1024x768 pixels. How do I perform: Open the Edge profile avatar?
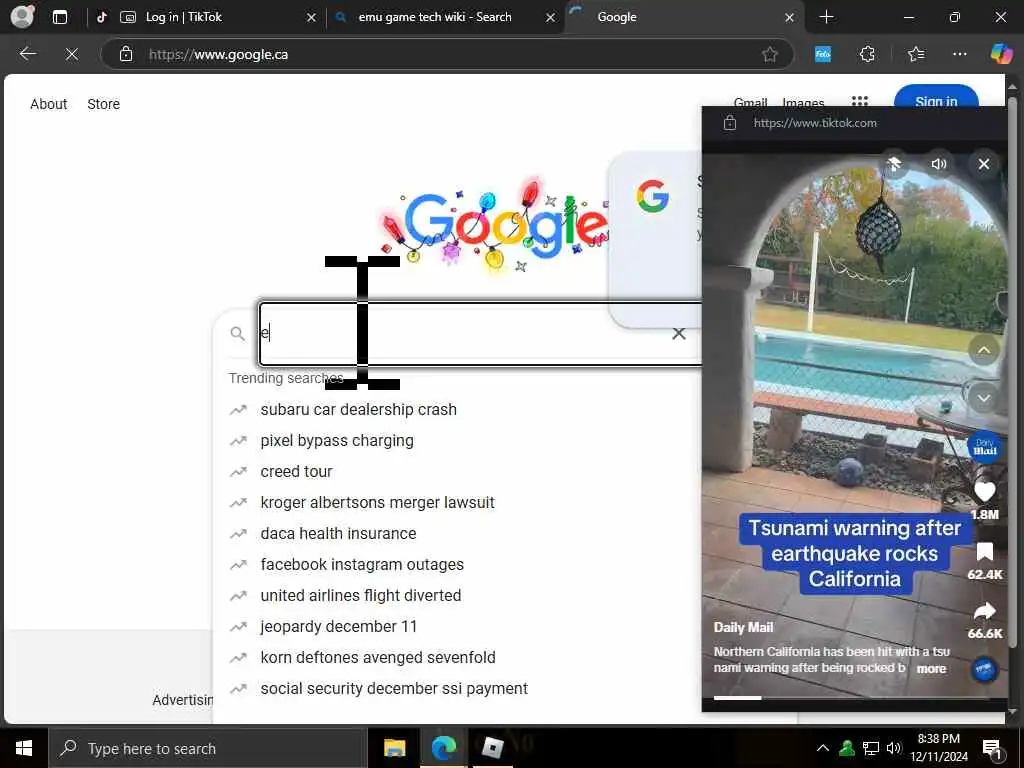point(22,16)
